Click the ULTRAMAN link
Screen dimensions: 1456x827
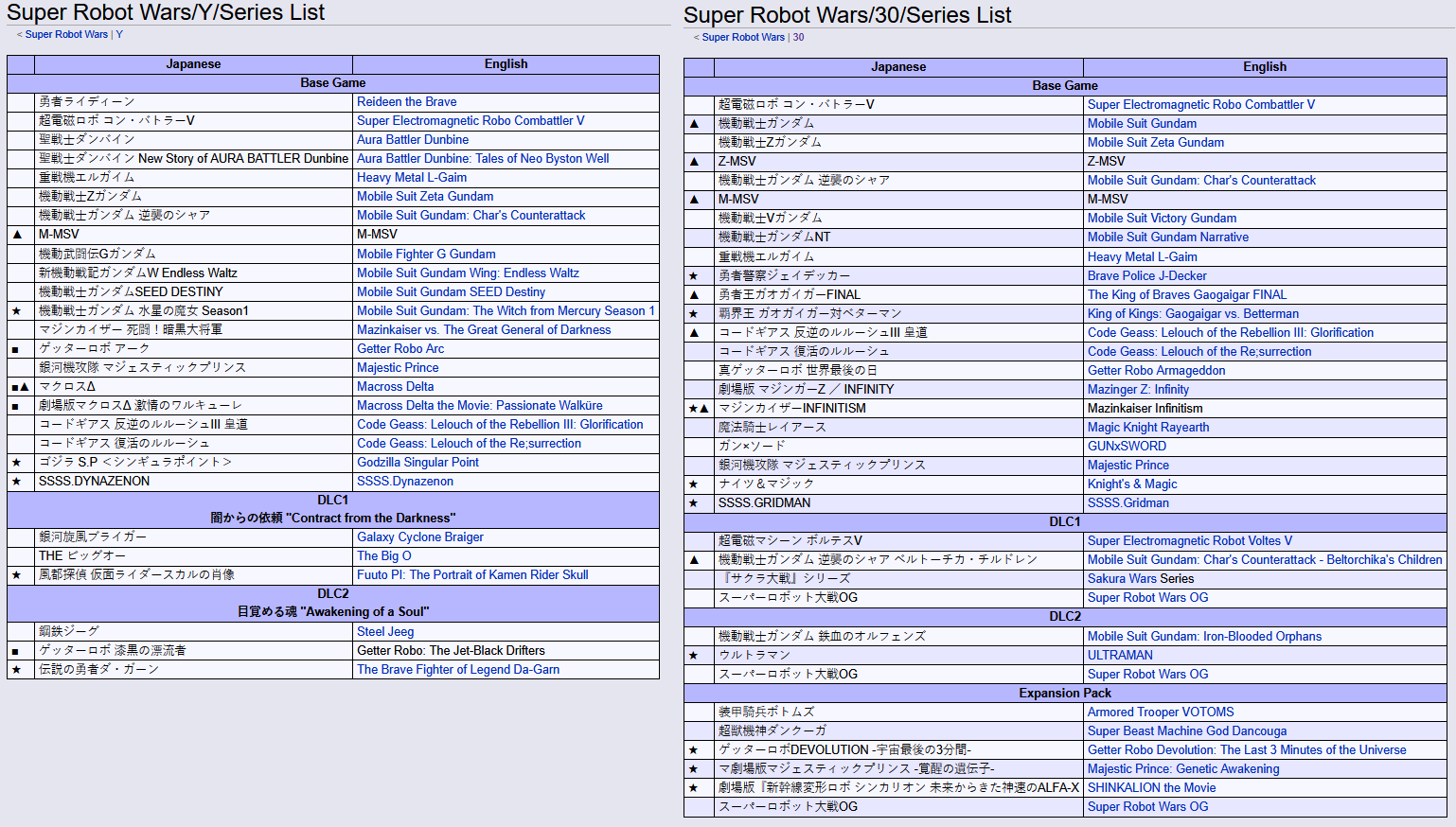point(1120,656)
